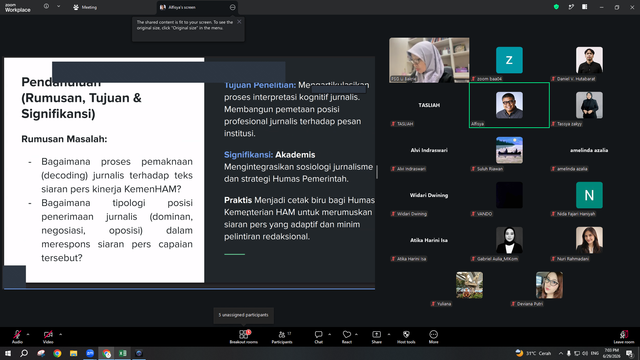Expand chat options arrow
The height and width of the screenshot is (360, 640).
329,334
